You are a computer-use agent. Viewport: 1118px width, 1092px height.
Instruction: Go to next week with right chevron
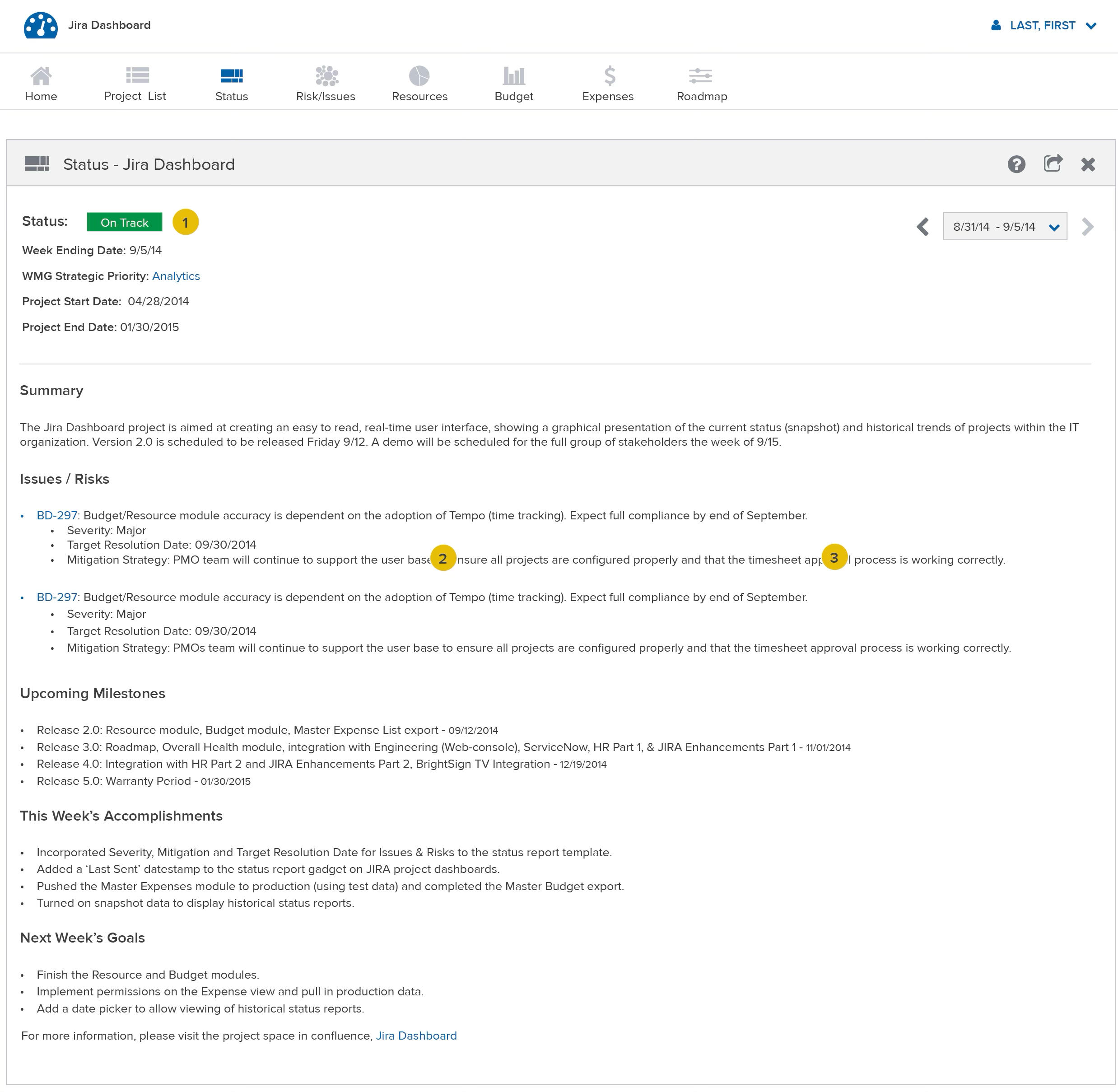coord(1087,227)
